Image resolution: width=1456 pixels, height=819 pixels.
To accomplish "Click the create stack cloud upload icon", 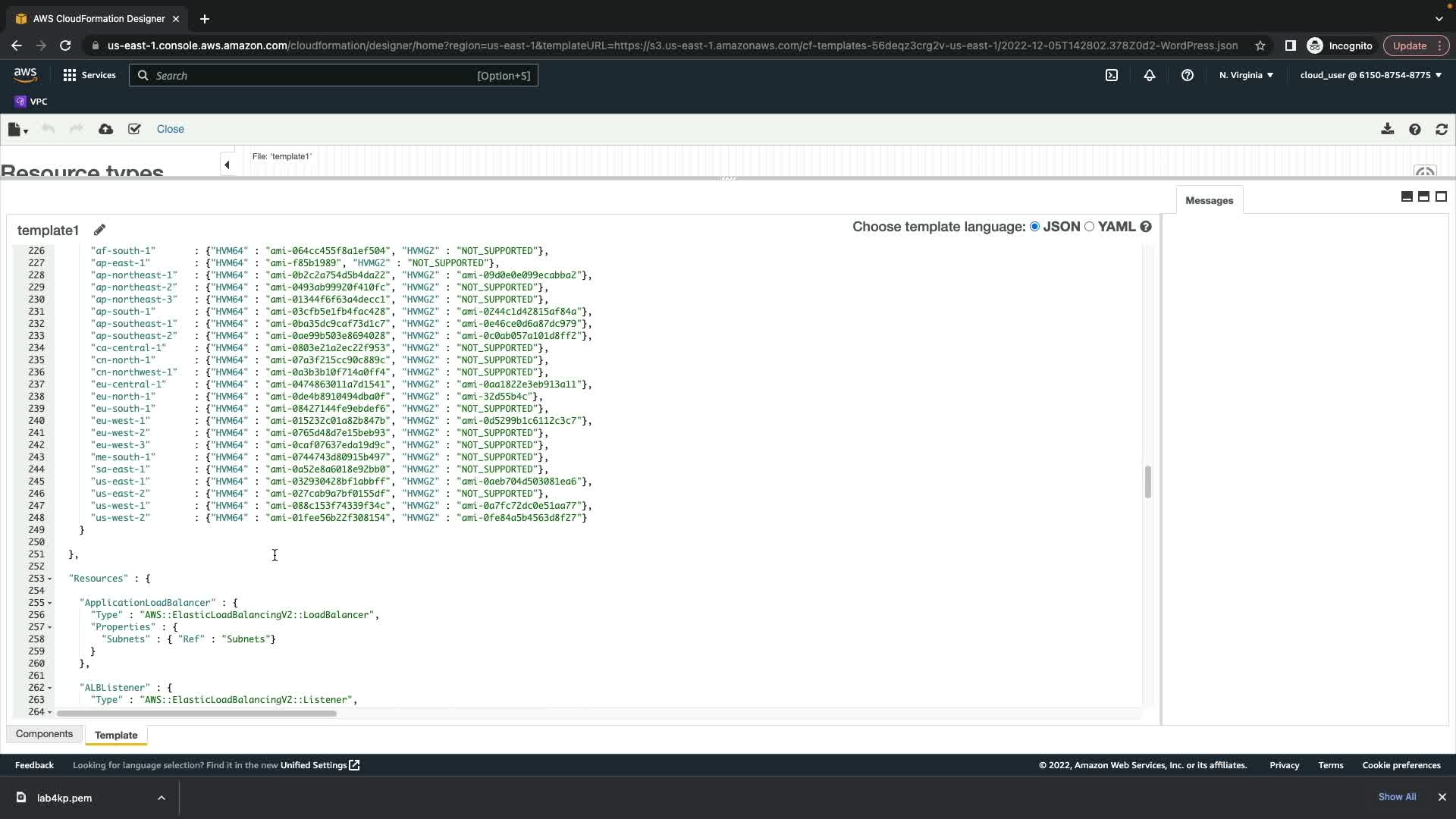I will (105, 129).
